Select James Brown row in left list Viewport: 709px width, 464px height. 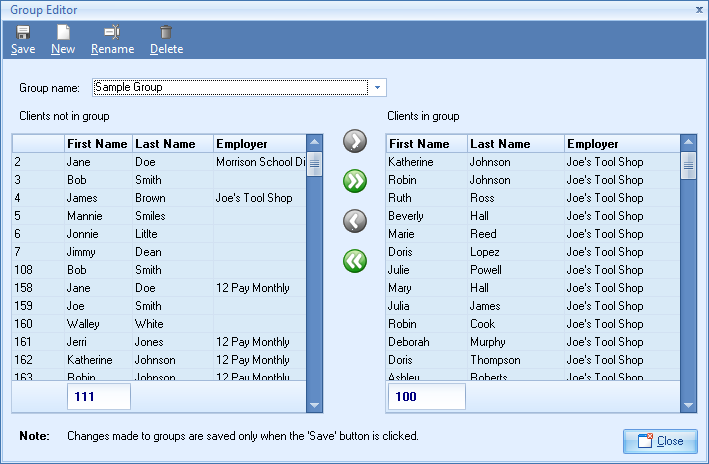point(160,198)
